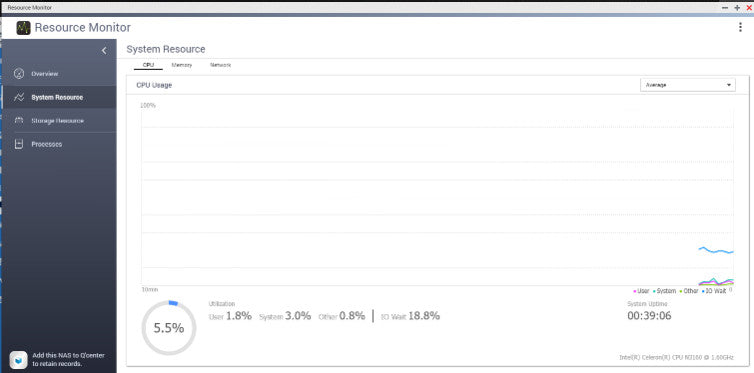This screenshot has height=373, width=754.
Task: Click the System Resource graph icon
Action: pyautogui.click(x=19, y=97)
